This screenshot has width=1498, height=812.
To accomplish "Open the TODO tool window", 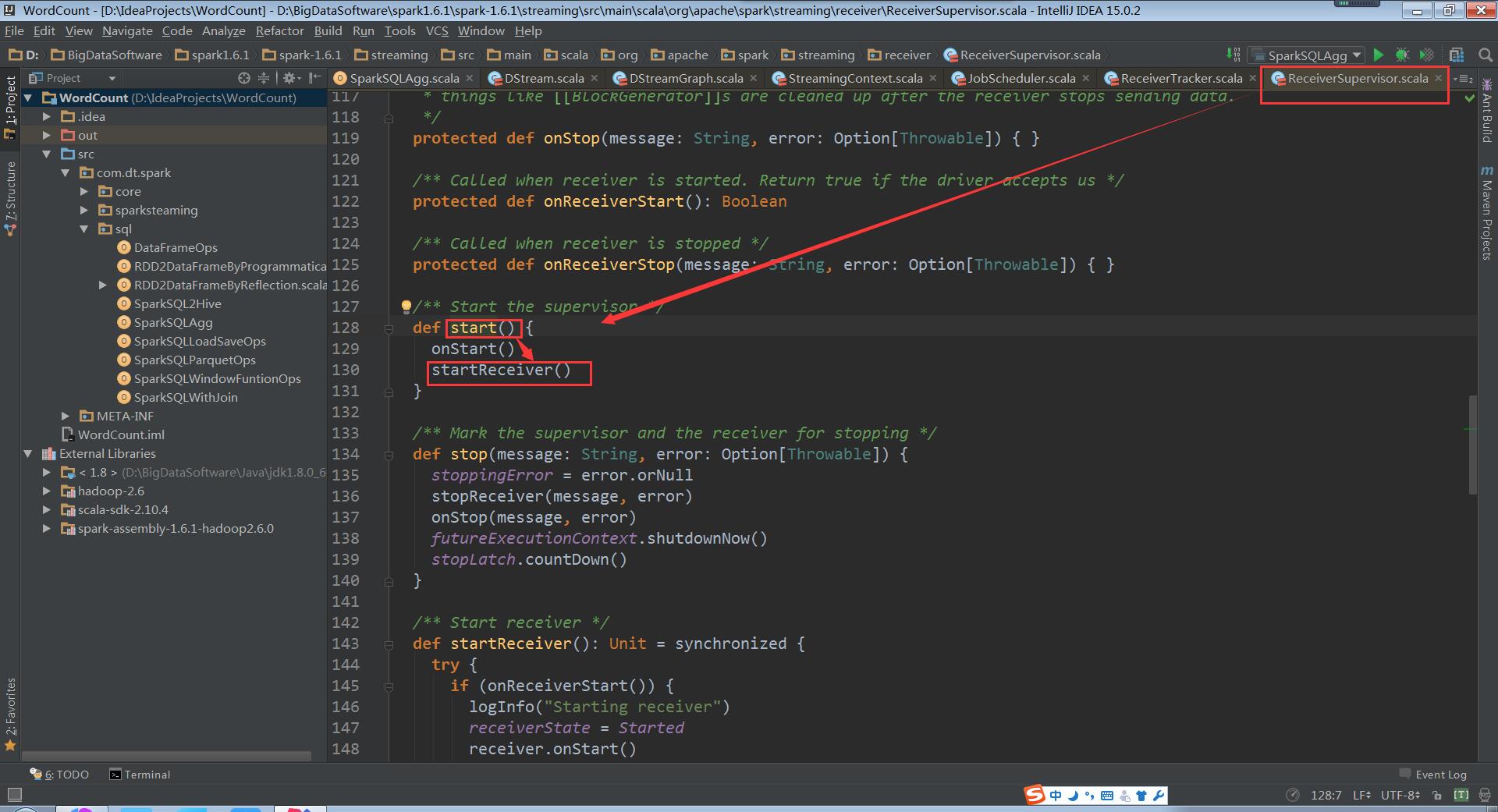I will coord(59,775).
